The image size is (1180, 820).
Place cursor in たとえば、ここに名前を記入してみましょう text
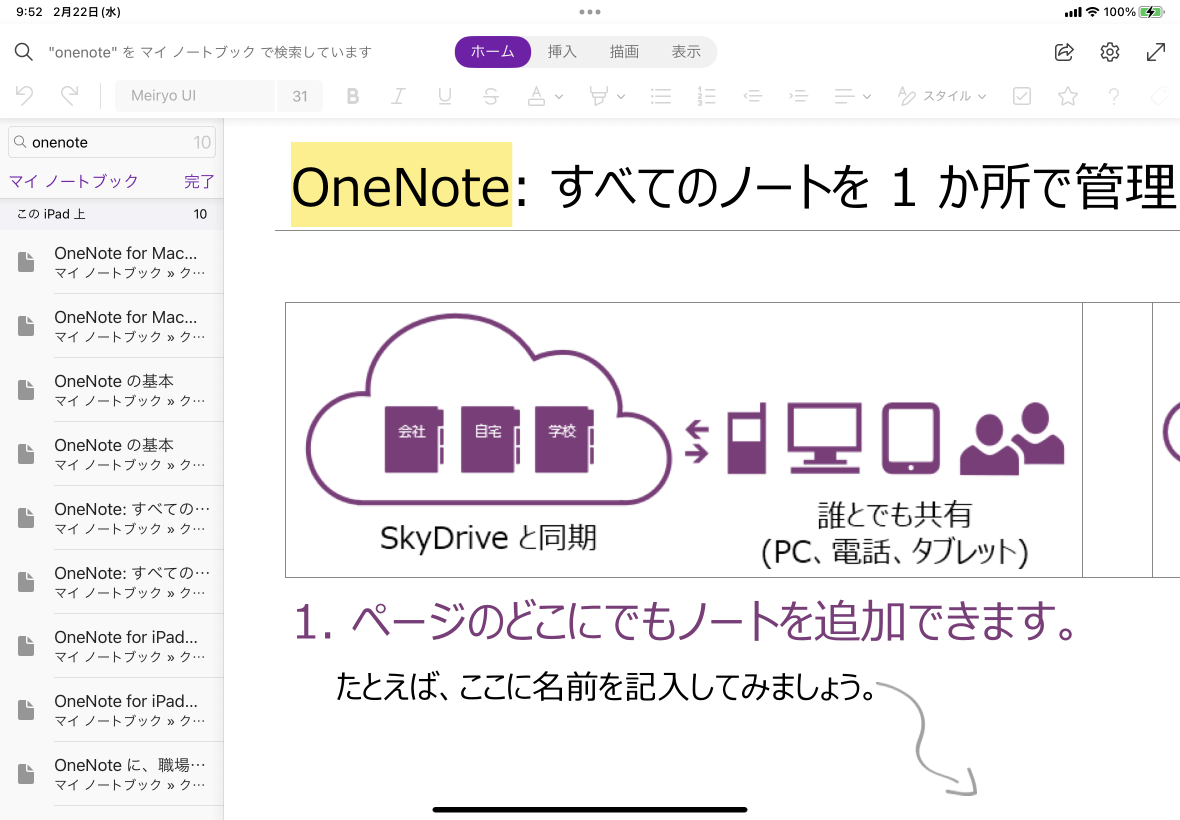[x=605, y=687]
